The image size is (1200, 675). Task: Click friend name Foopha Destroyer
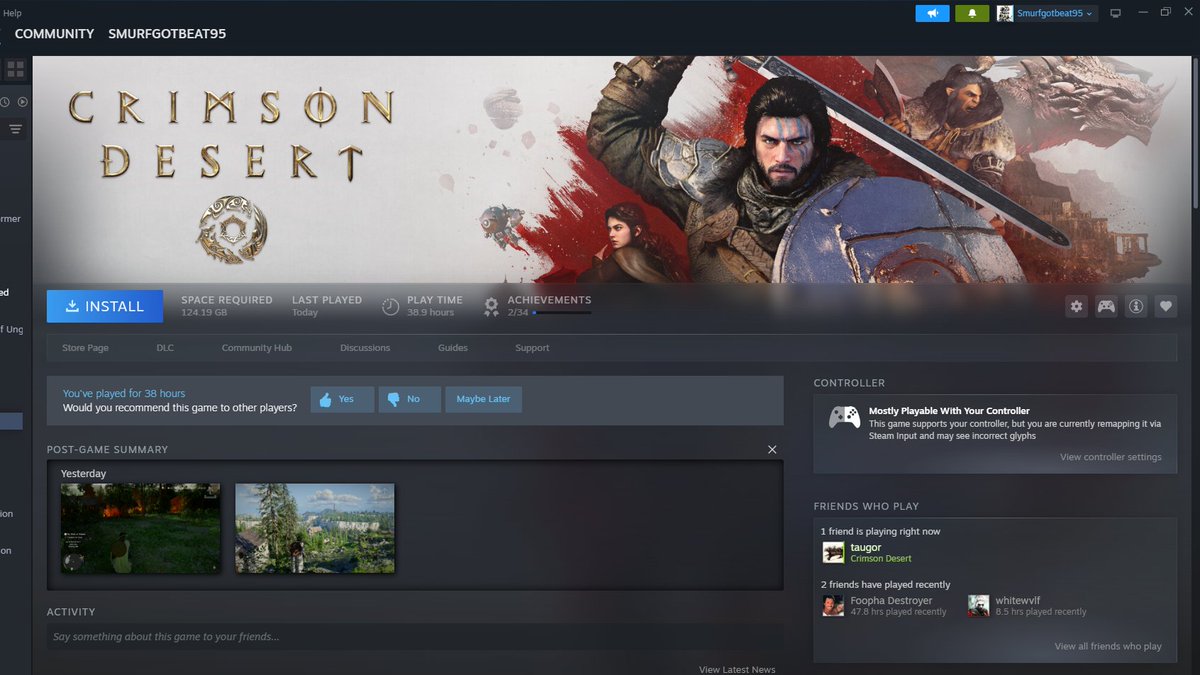891,601
